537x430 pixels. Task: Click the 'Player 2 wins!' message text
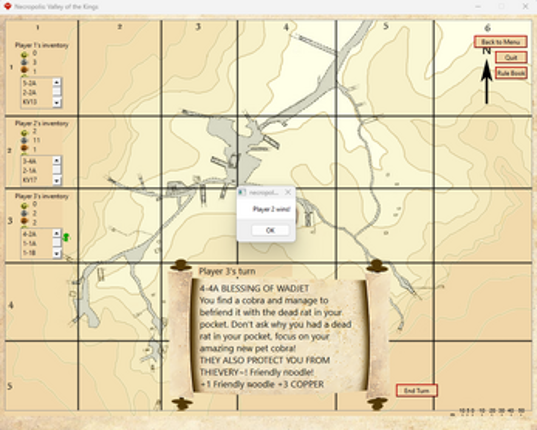pos(271,209)
